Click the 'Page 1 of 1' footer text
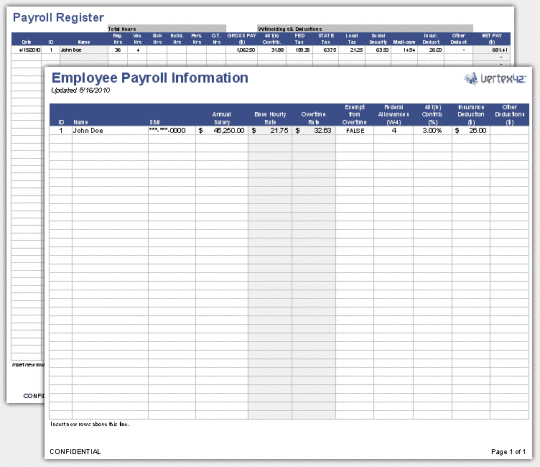 (x=508, y=452)
